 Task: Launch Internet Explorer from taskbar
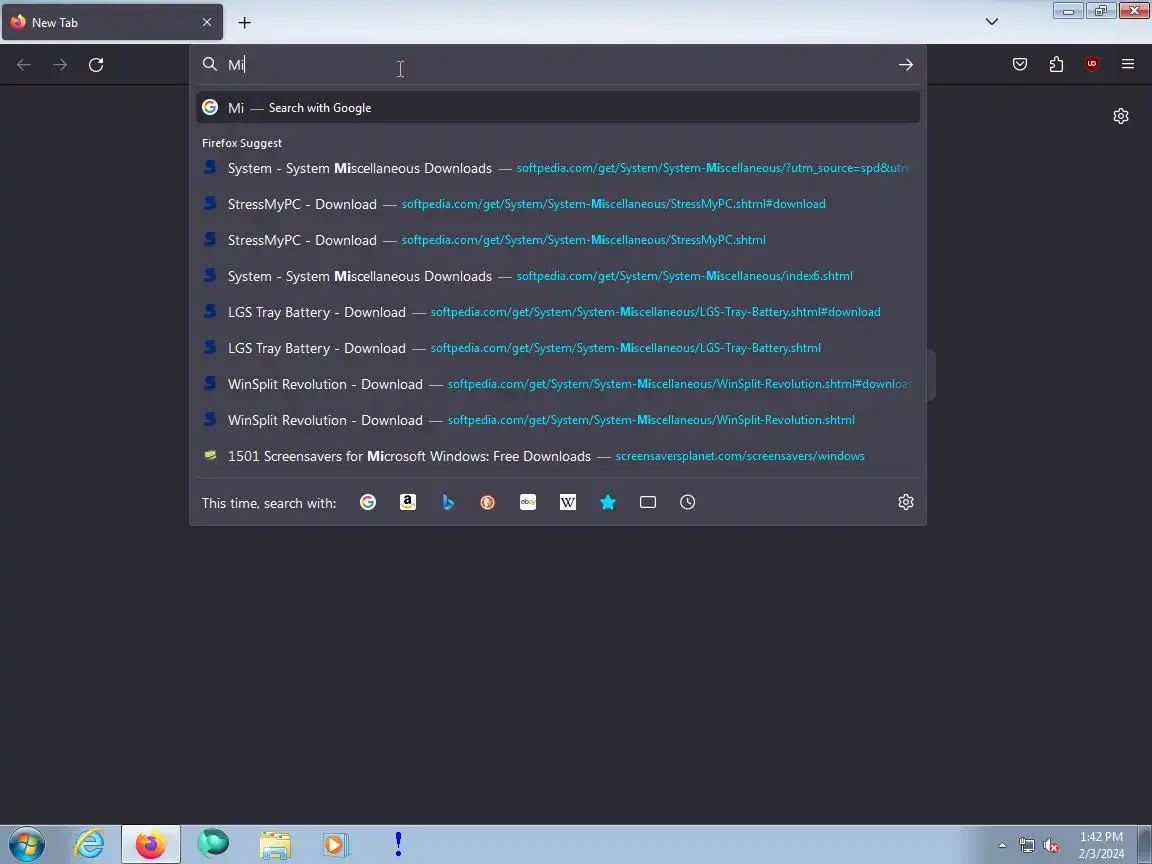click(x=90, y=845)
